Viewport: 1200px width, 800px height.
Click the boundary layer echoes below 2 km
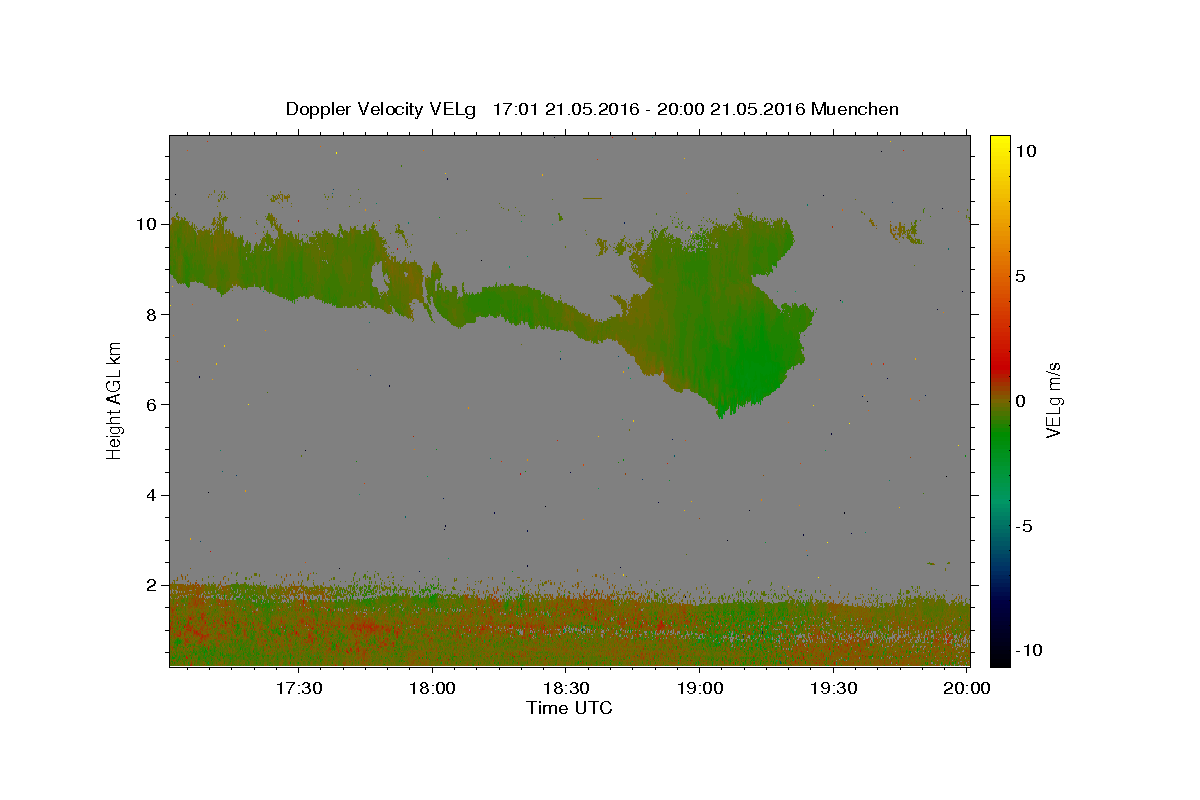tap(569, 625)
